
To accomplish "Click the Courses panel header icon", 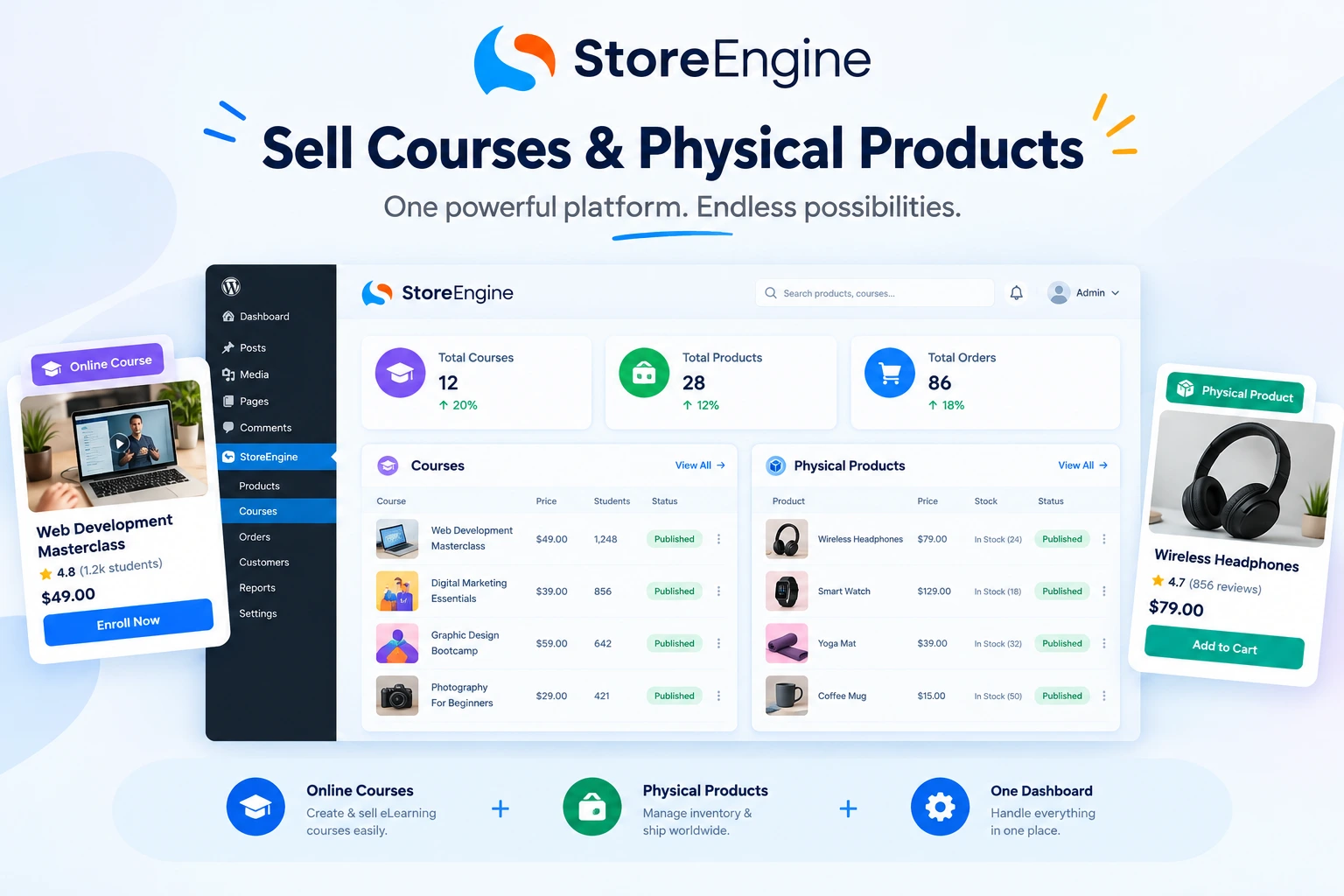I will [x=388, y=465].
